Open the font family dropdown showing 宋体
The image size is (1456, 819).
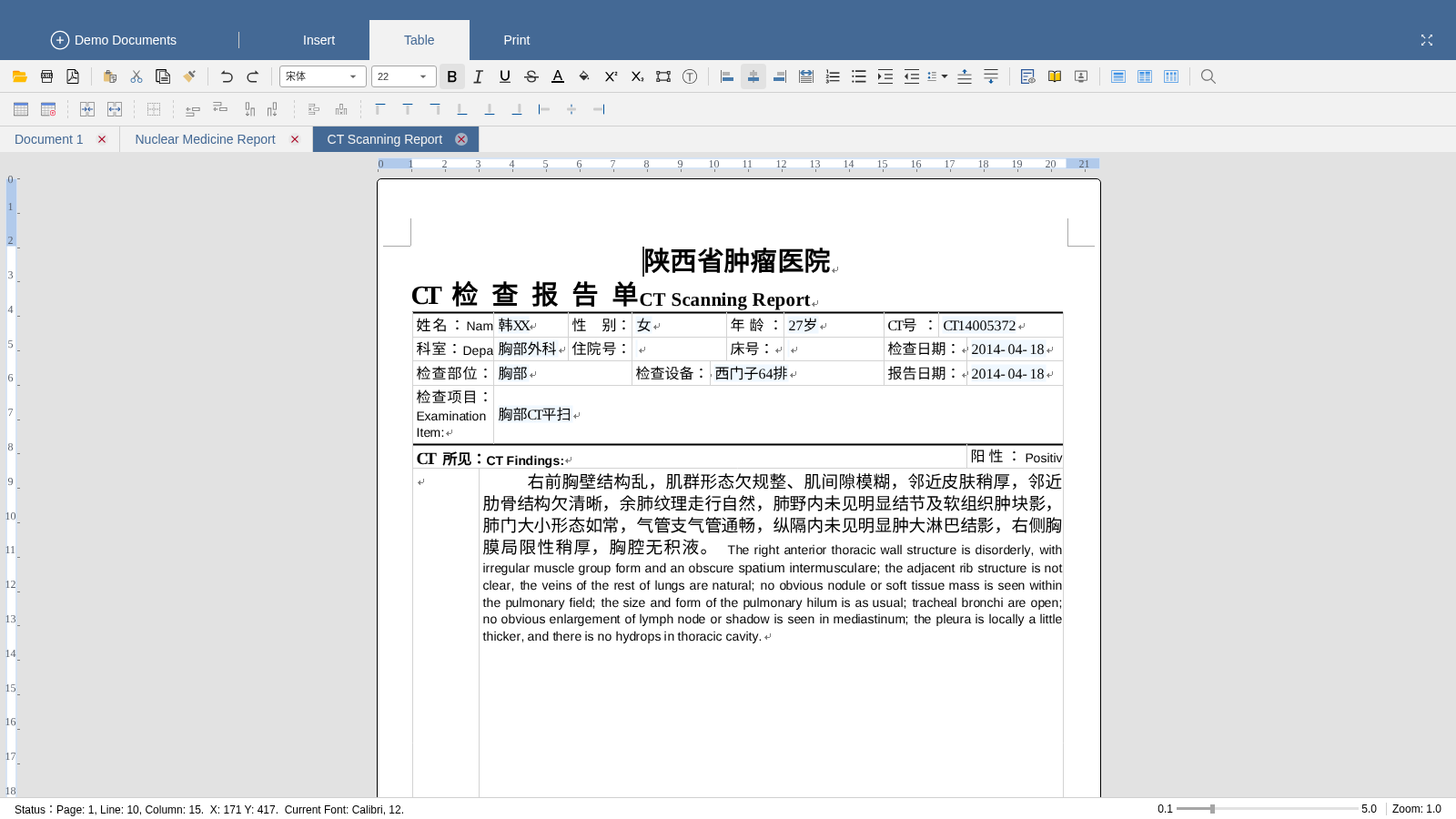(323, 76)
